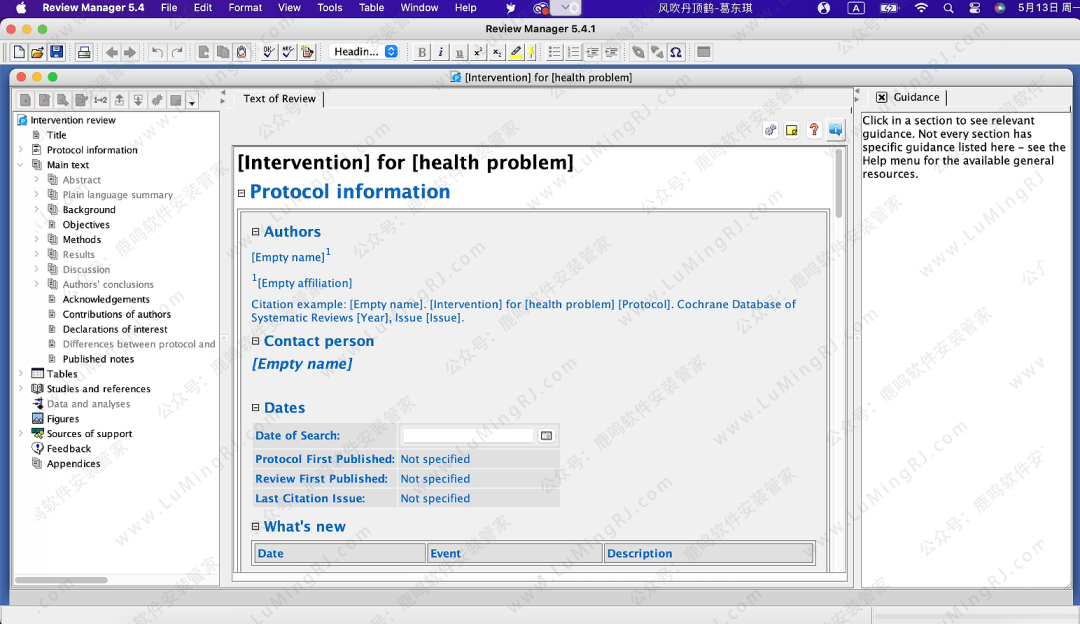Toggle bold formatting button
This screenshot has height=624, width=1080.
tap(422, 52)
